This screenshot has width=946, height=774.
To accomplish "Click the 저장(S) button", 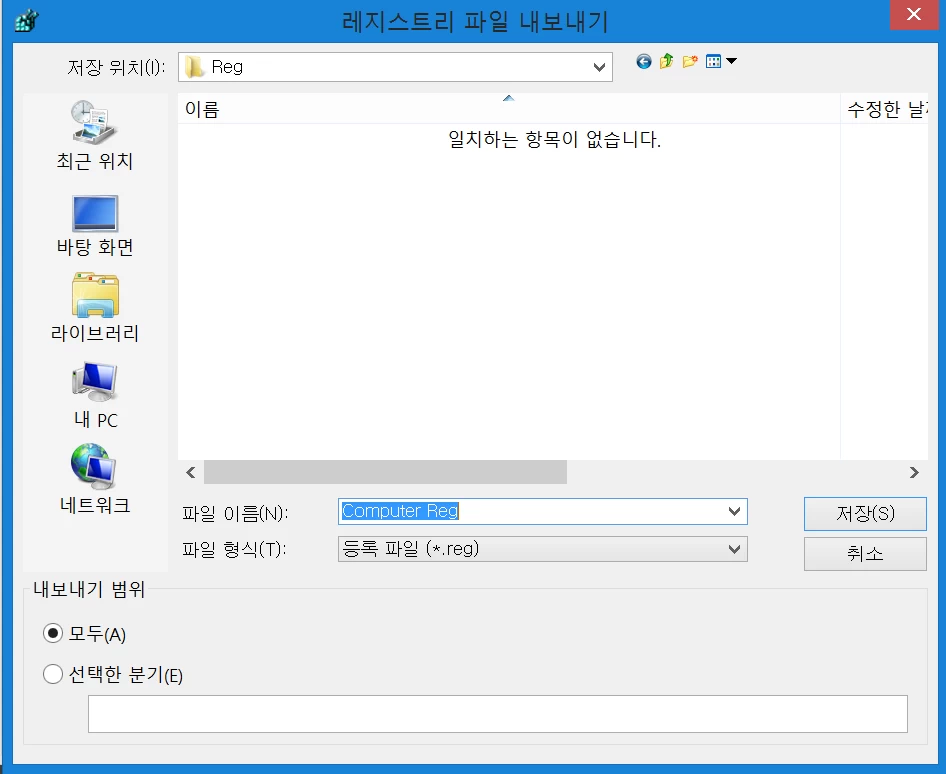I will click(865, 514).
